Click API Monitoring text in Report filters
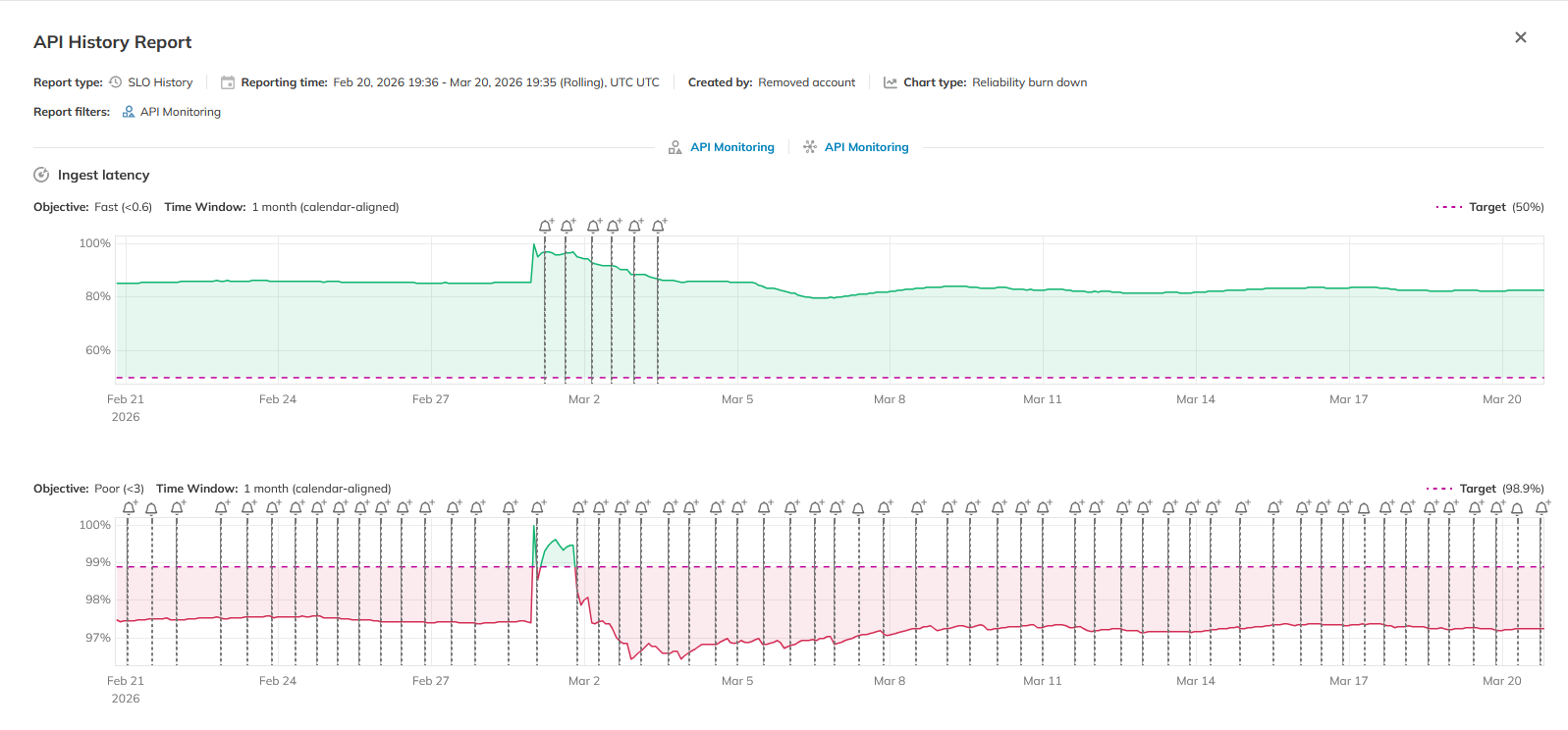 pyautogui.click(x=180, y=112)
